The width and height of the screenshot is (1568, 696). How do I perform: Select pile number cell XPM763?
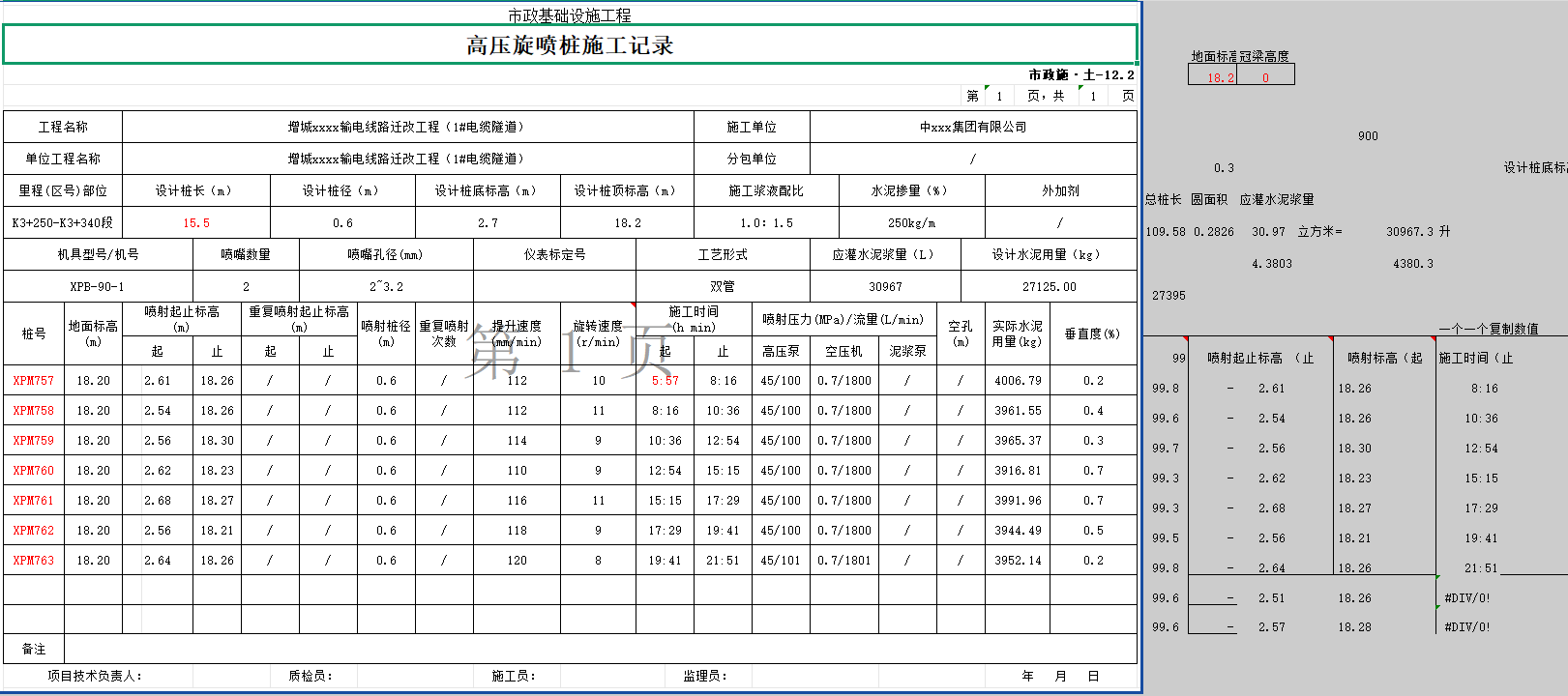(x=34, y=561)
